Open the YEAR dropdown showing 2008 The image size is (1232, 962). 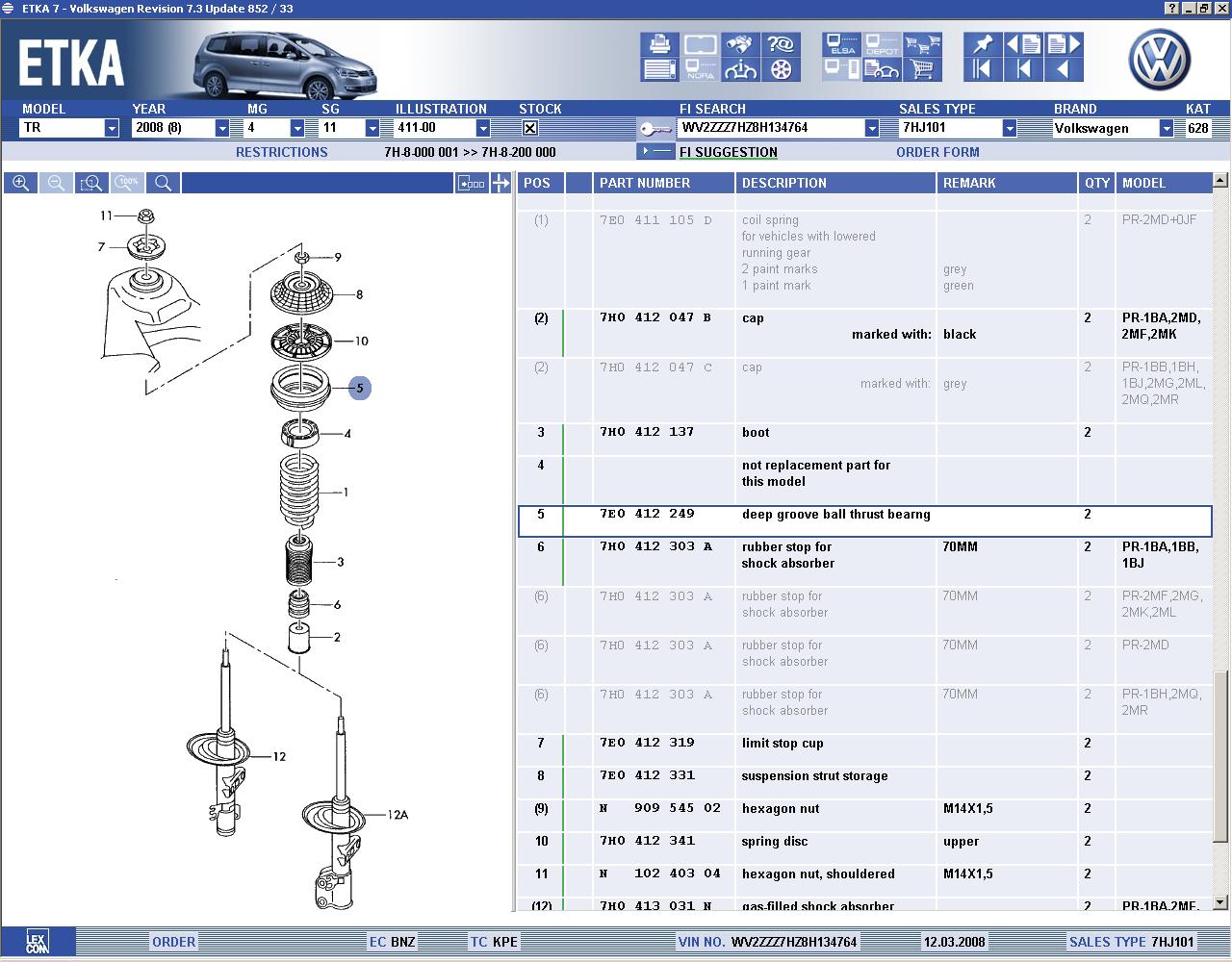222,128
